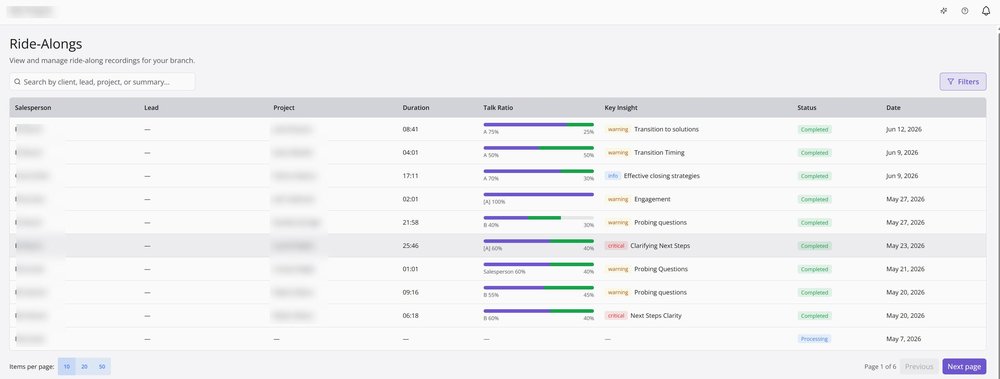Sort by the Project column header
Image resolution: width=1000 pixels, height=379 pixels.
coord(284,108)
